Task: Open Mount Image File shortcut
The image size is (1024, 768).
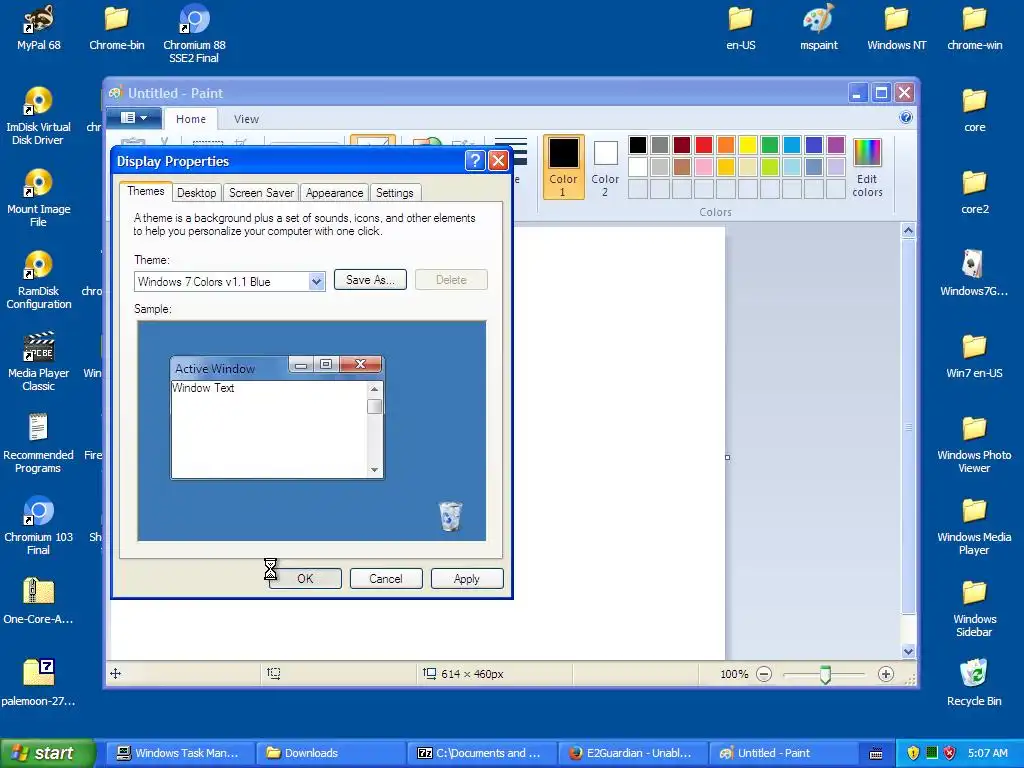Action: [x=39, y=198]
